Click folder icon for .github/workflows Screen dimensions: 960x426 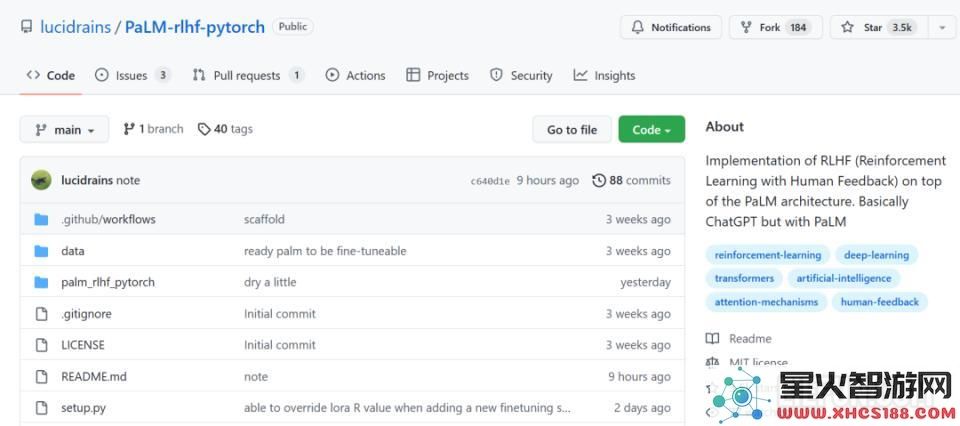tap(41, 219)
